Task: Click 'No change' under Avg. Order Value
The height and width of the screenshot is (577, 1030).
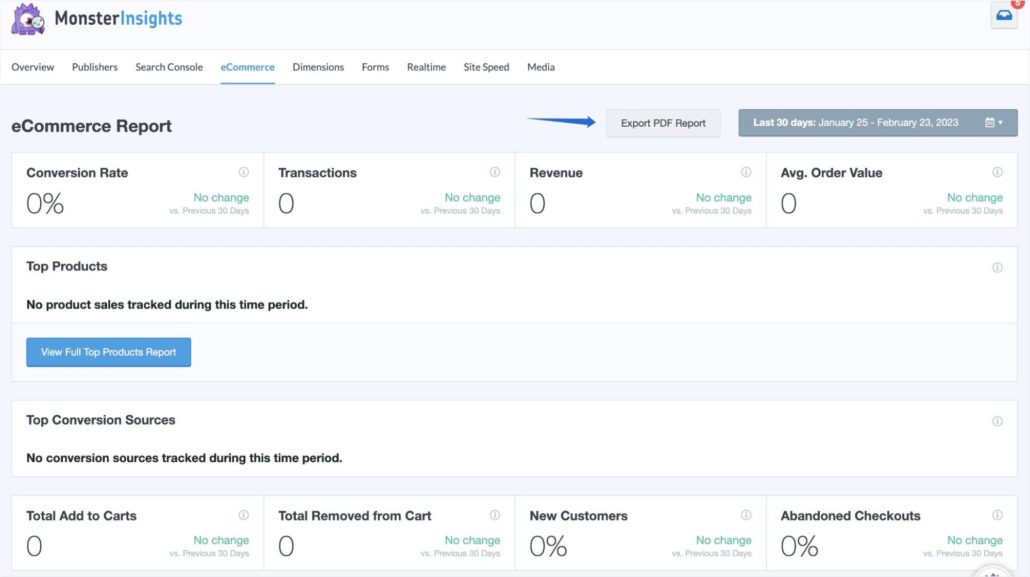Action: pos(975,197)
